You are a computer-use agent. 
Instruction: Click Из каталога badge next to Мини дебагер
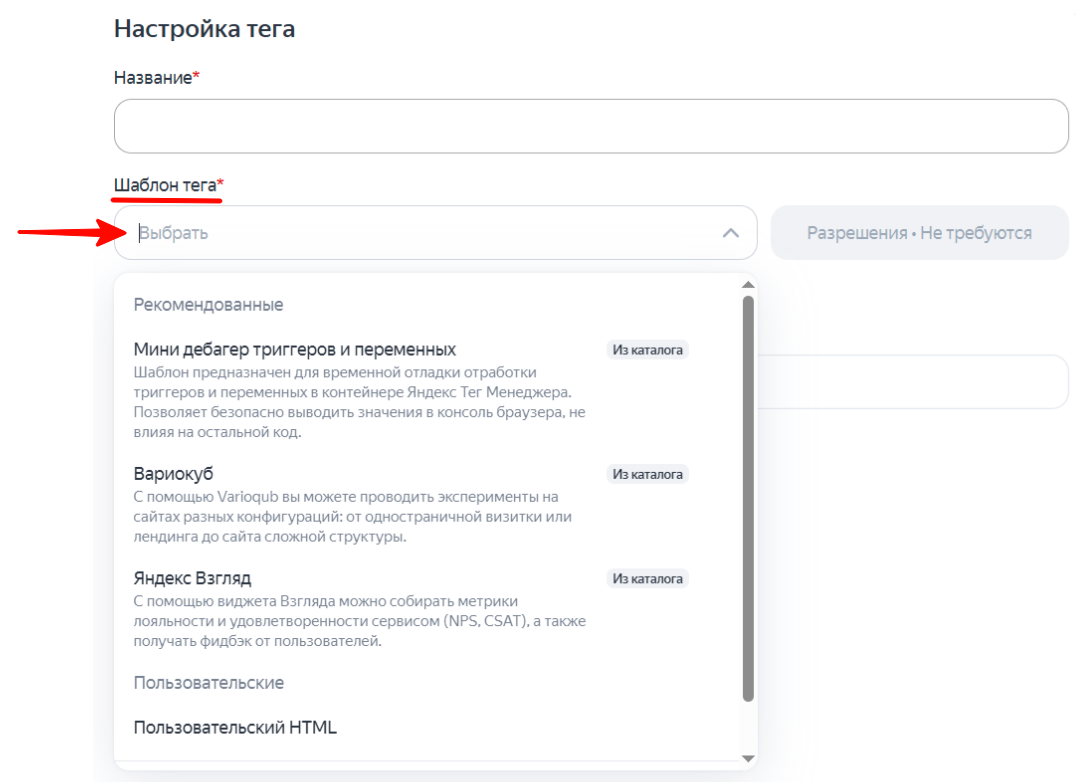[648, 350]
